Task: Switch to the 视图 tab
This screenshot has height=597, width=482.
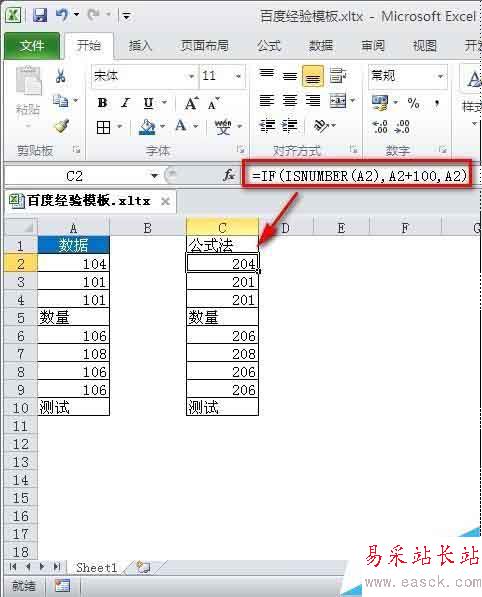Action: (x=425, y=46)
